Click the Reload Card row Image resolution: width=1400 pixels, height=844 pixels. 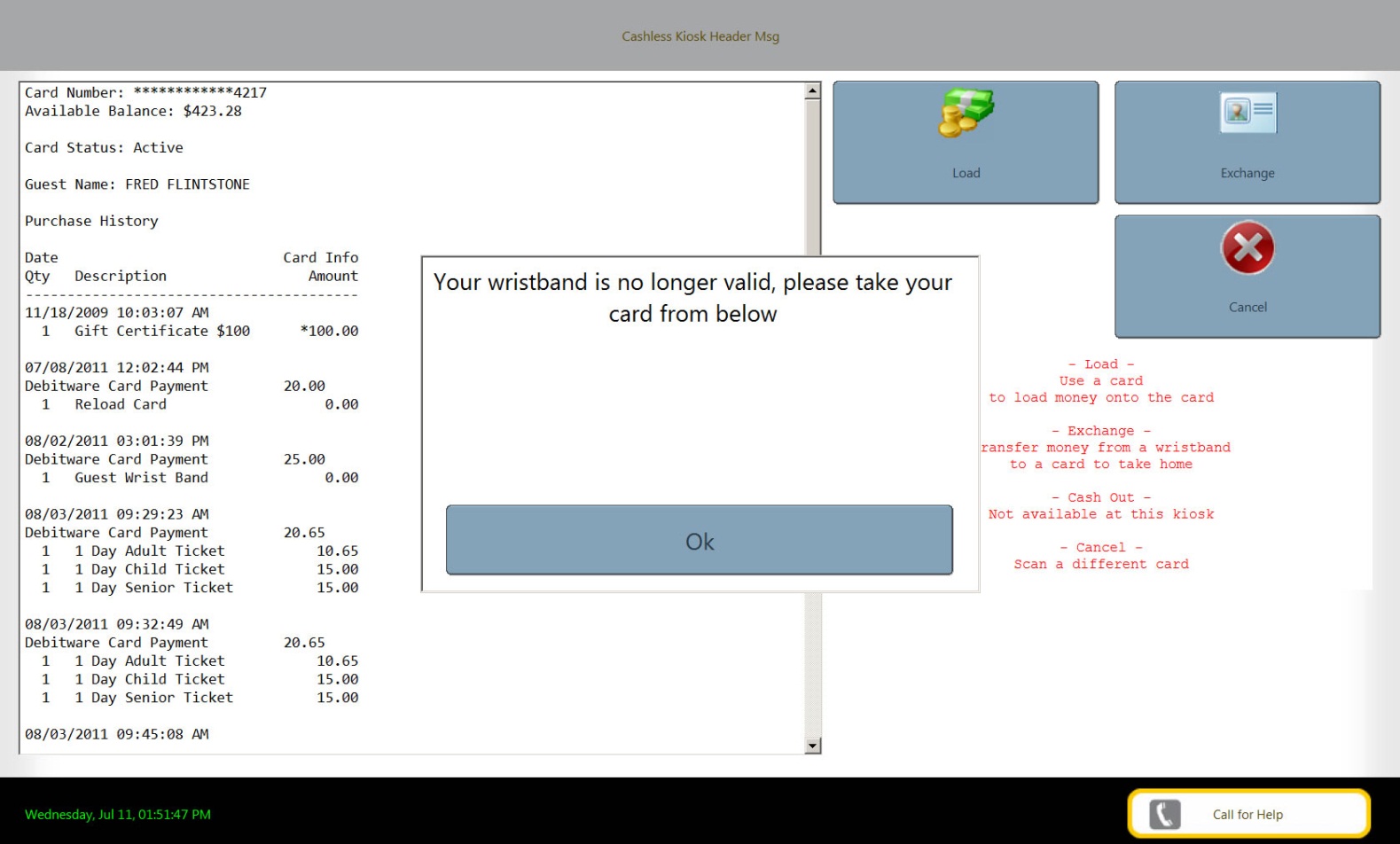tap(192, 404)
